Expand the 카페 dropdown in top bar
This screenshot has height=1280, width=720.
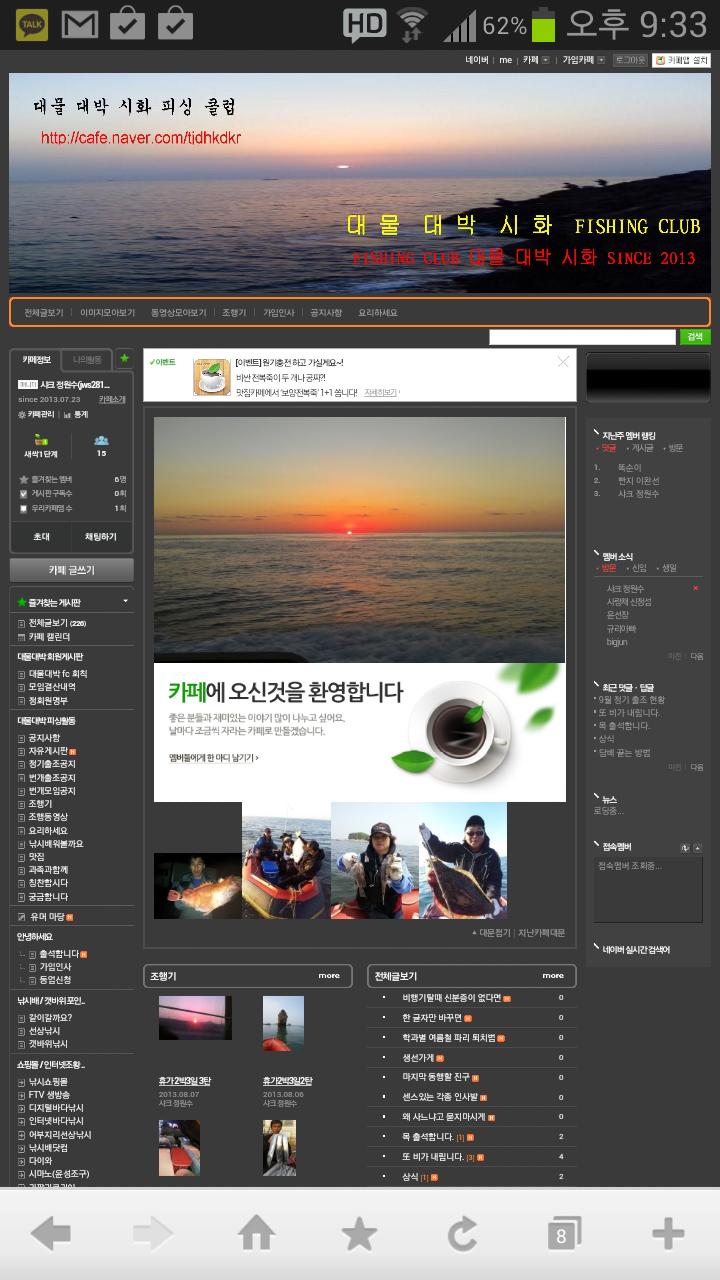point(543,60)
